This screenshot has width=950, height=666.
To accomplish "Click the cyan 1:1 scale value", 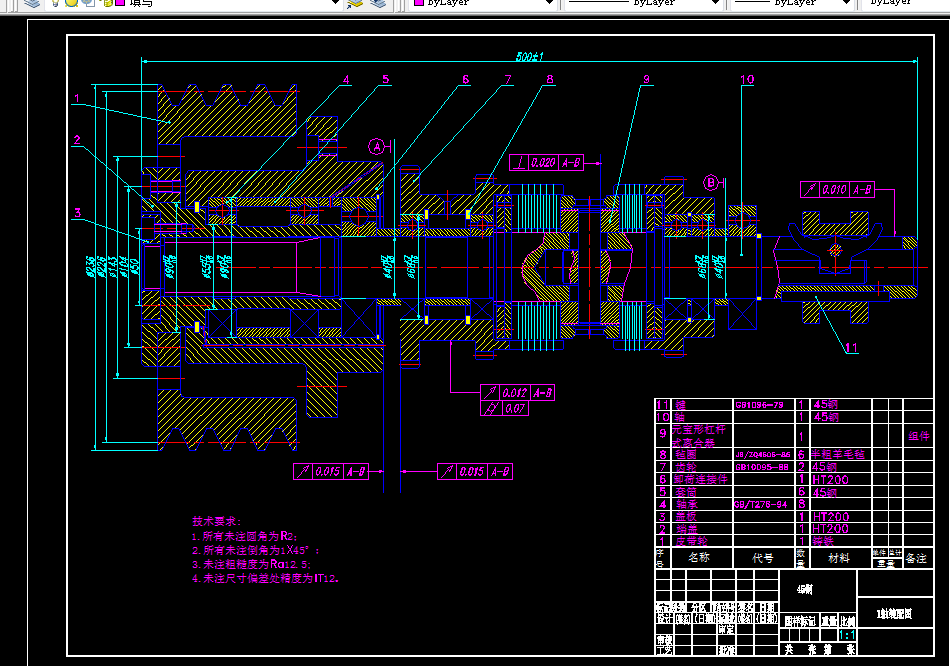I will click(847, 635).
